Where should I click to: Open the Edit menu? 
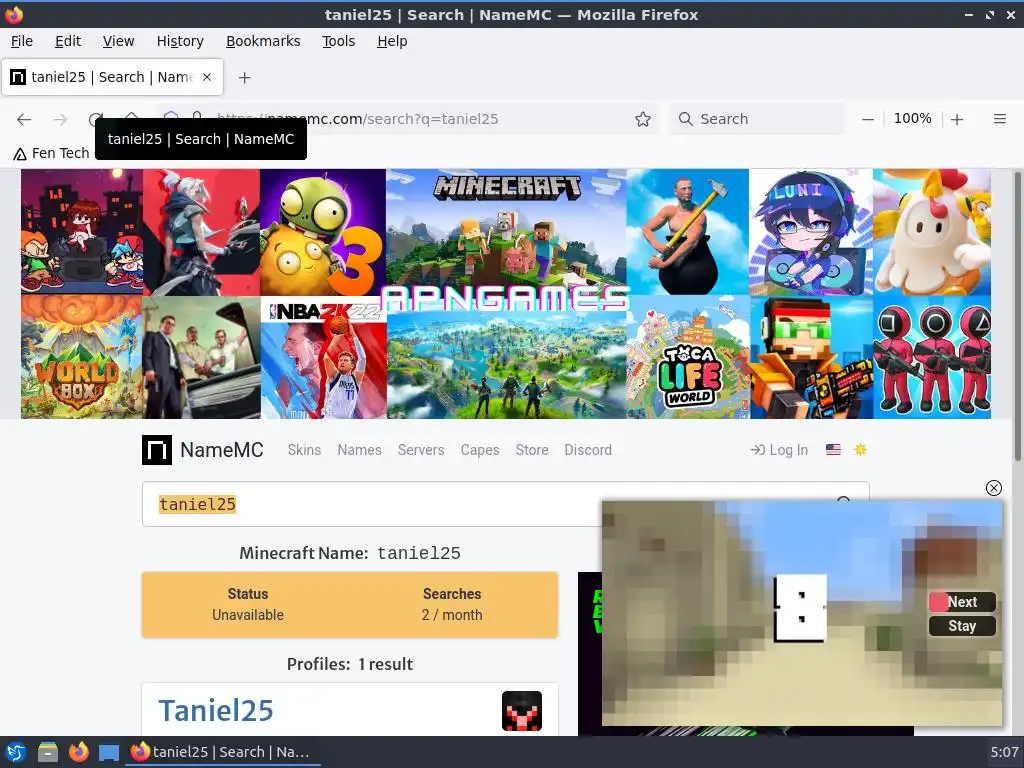(x=68, y=41)
